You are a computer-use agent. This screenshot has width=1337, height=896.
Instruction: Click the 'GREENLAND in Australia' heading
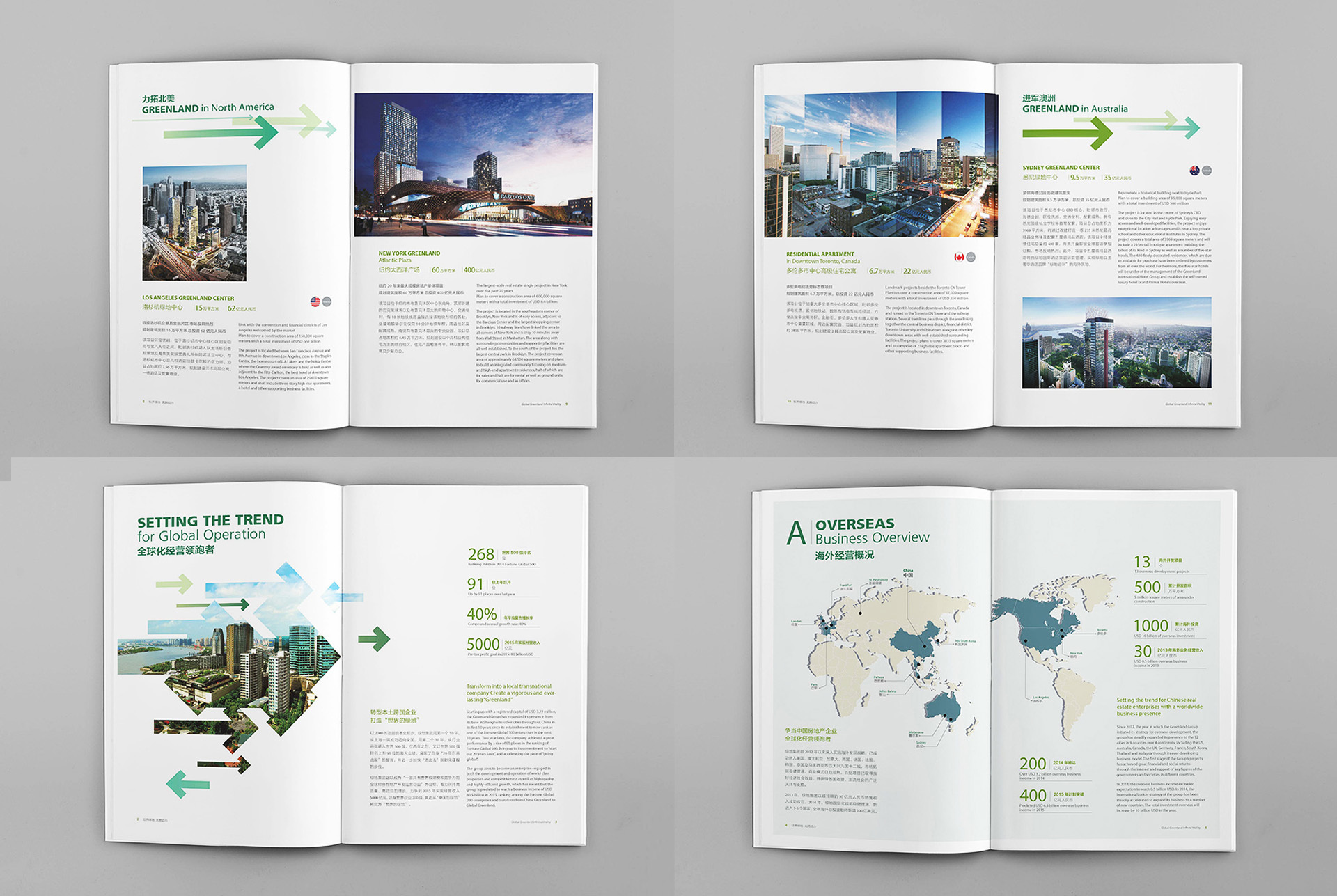tap(1075, 109)
